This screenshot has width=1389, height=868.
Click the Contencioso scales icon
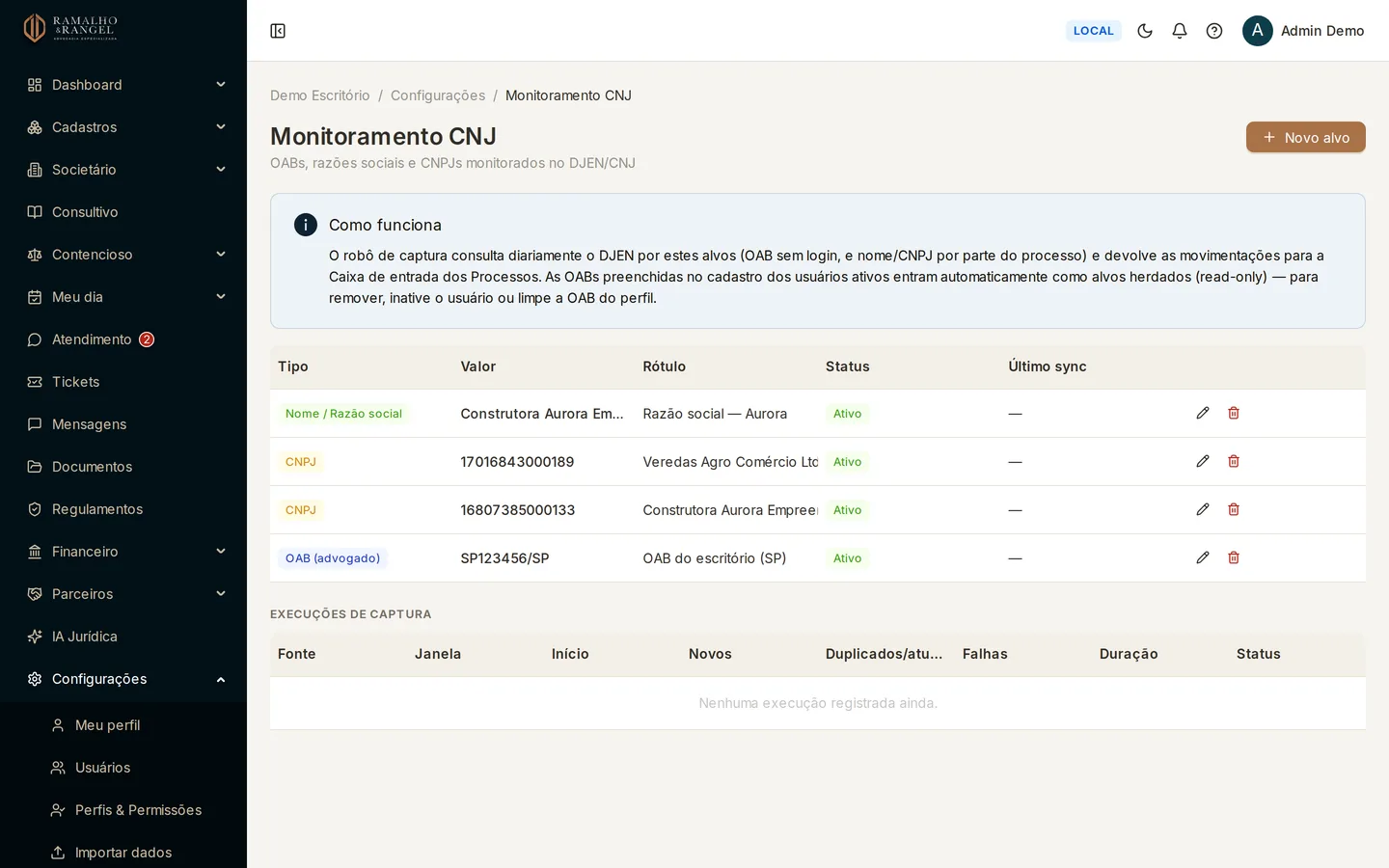(35, 255)
